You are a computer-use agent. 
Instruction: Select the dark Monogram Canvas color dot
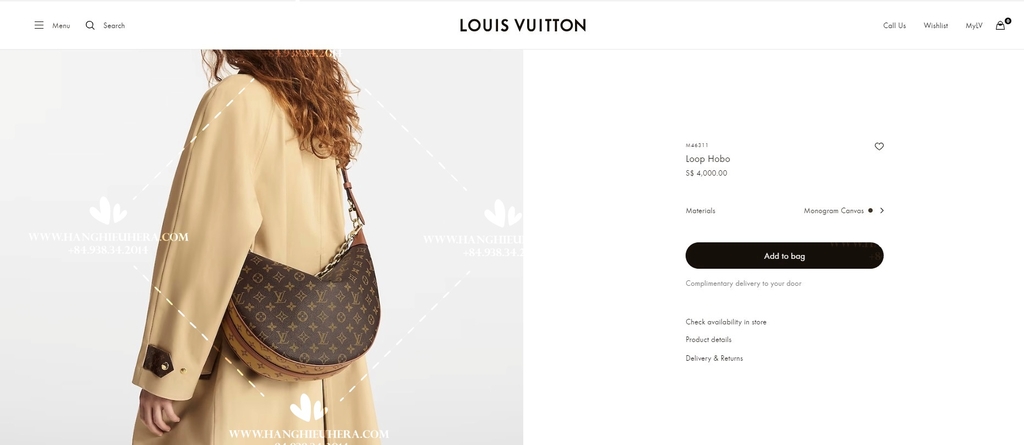click(871, 210)
